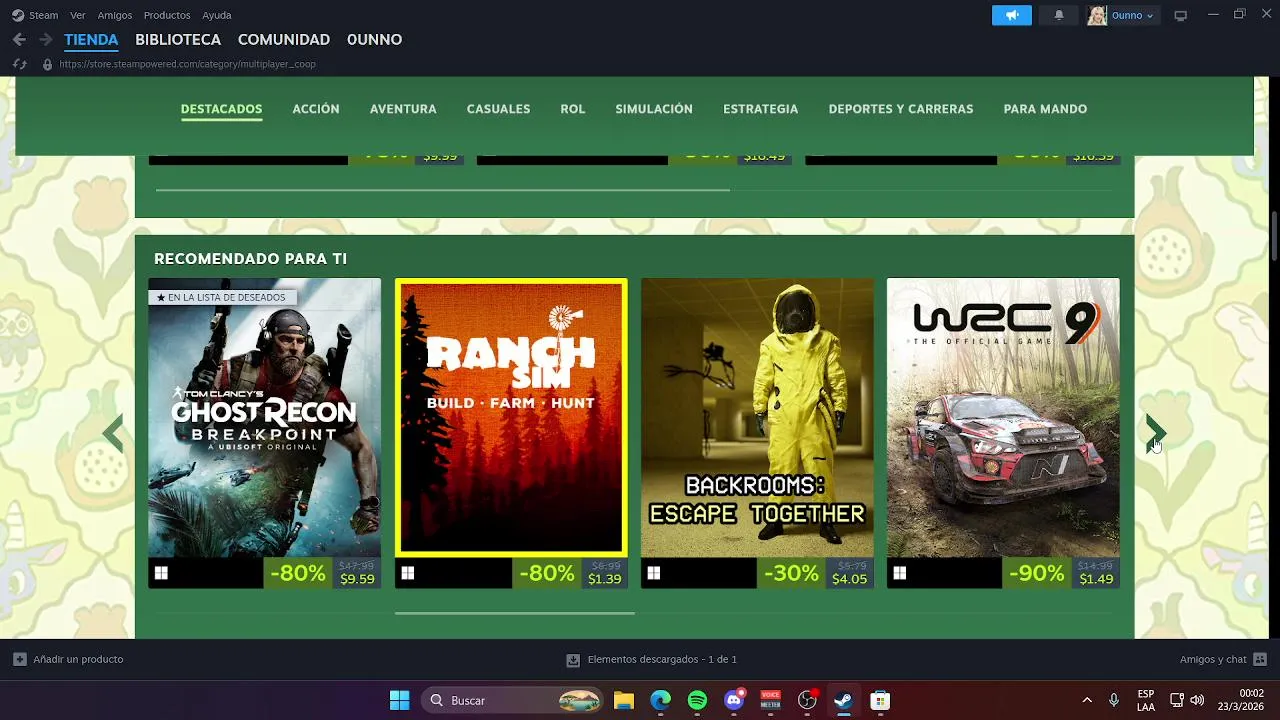Screen dimensions: 1280x720
Task: Open the volume control in system tray
Action: pyautogui.click(x=1197, y=700)
